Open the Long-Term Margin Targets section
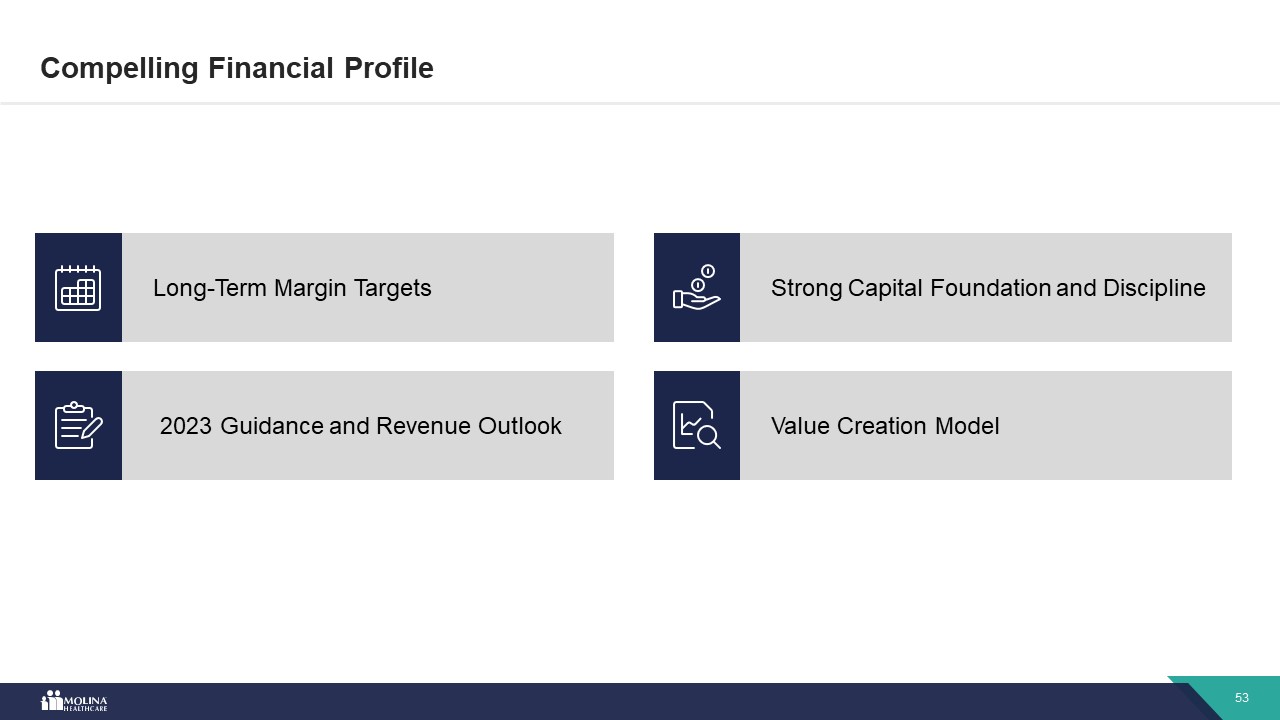The height and width of the screenshot is (720, 1280). click(292, 289)
